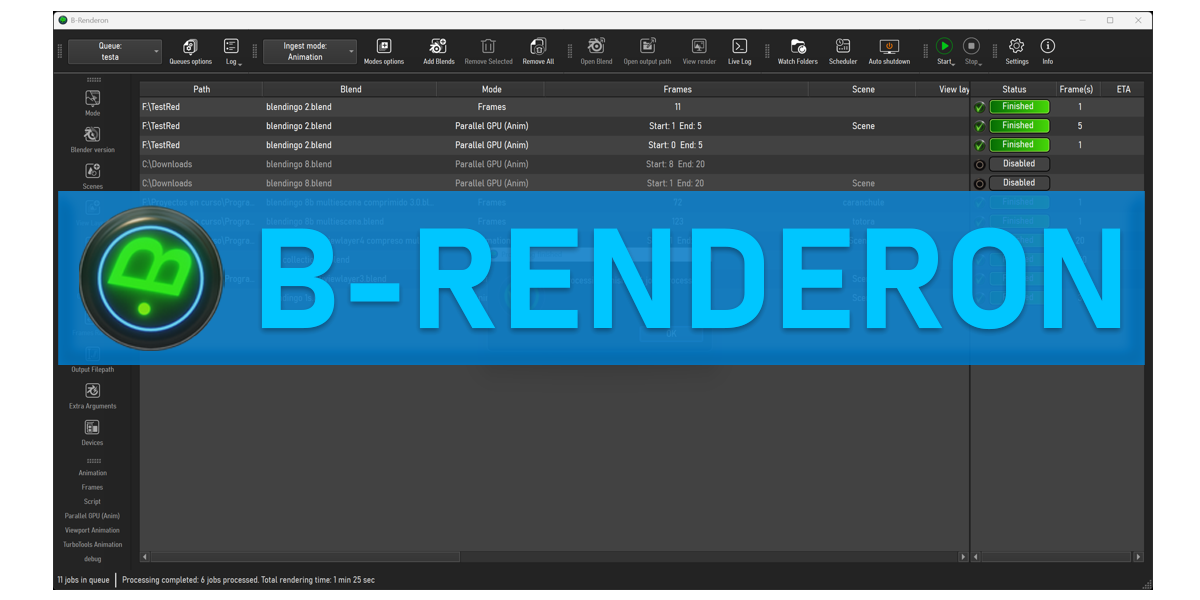Open Watch Folders
The height and width of the screenshot is (600, 1200).
tap(797, 52)
